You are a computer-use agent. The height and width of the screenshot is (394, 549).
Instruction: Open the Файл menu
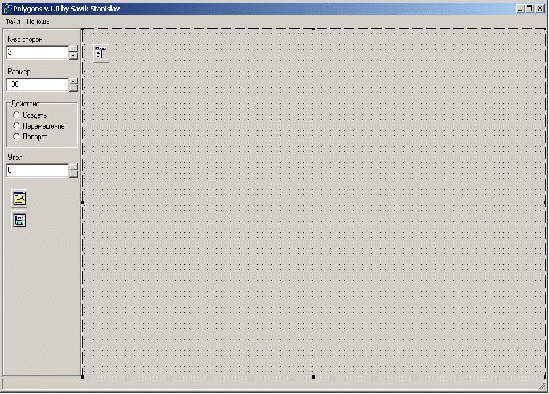click(13, 22)
